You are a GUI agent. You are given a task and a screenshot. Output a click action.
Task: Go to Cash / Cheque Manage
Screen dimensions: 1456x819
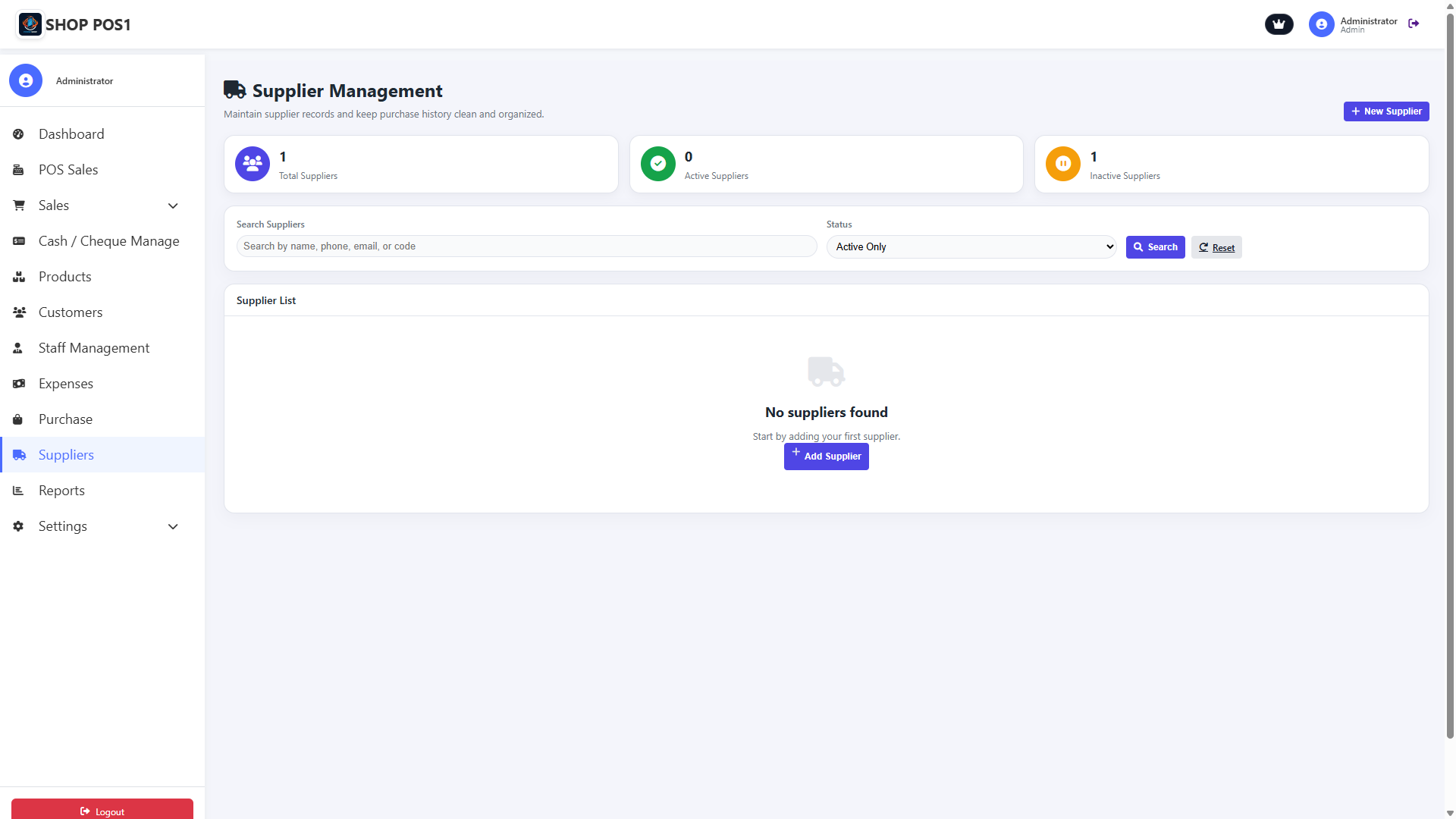108,241
